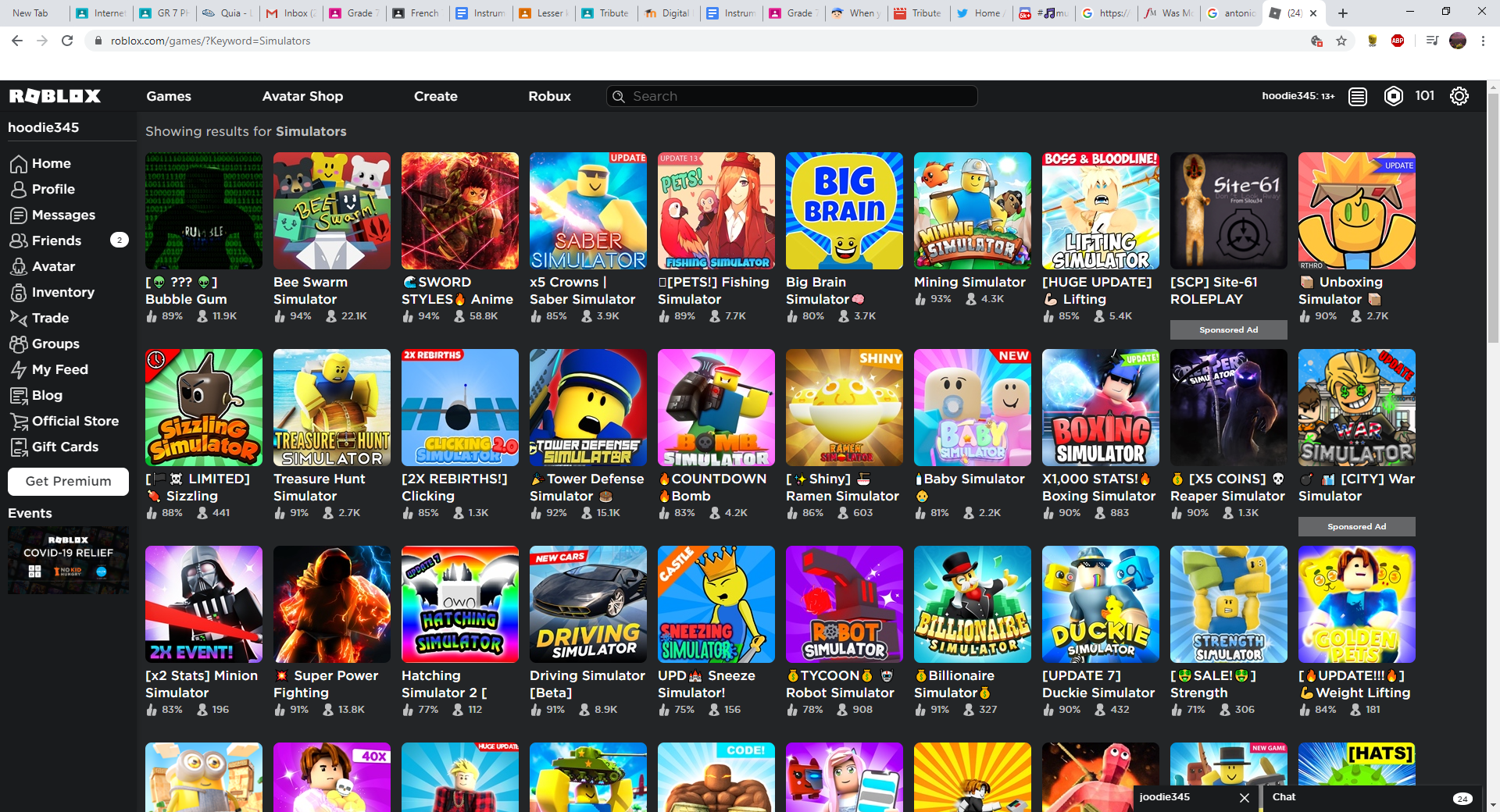Open the Boxing Simulator thumbnail
The width and height of the screenshot is (1500, 812).
[x=1101, y=408]
